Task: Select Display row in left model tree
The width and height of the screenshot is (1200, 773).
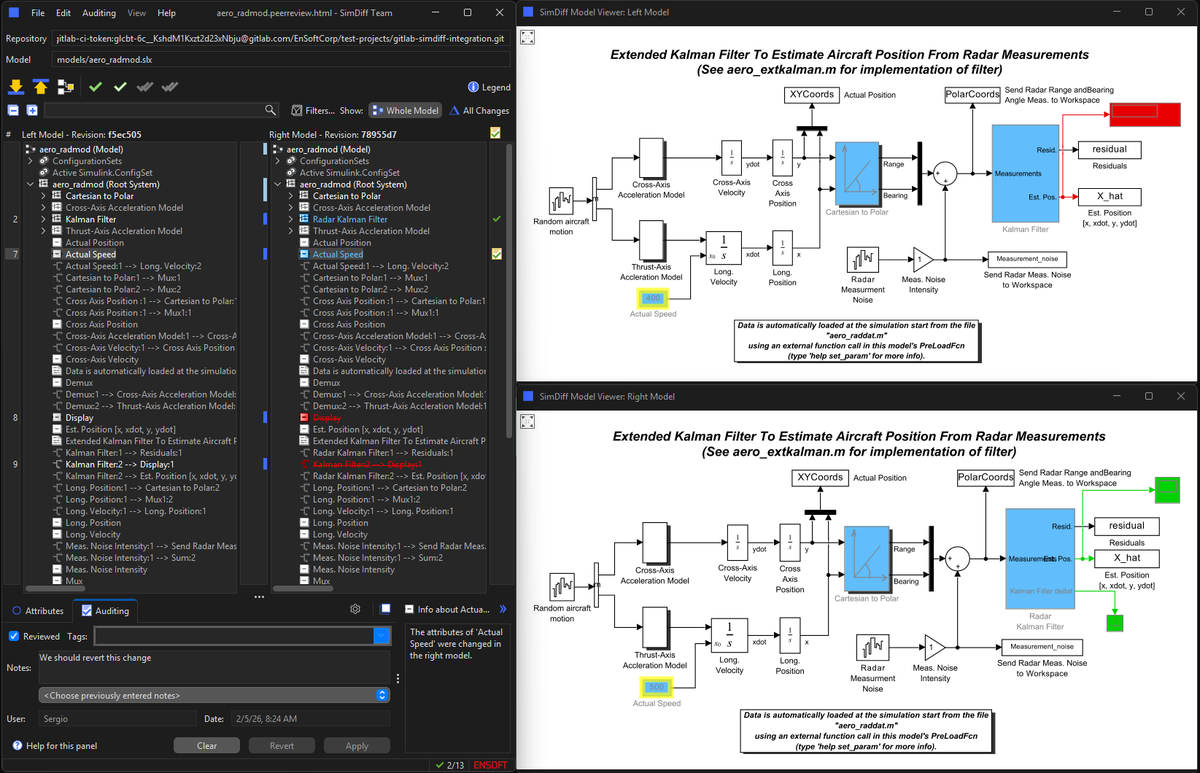Action: [78, 417]
